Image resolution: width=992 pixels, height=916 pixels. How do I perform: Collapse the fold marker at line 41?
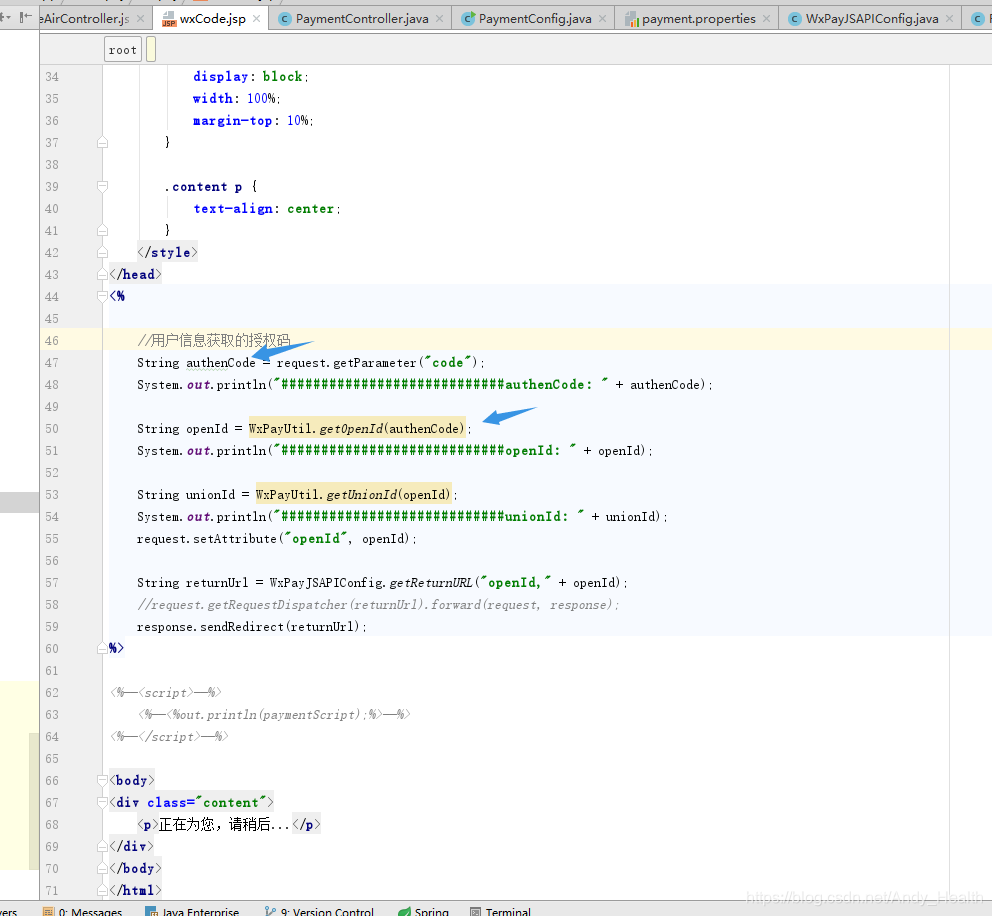coord(102,231)
